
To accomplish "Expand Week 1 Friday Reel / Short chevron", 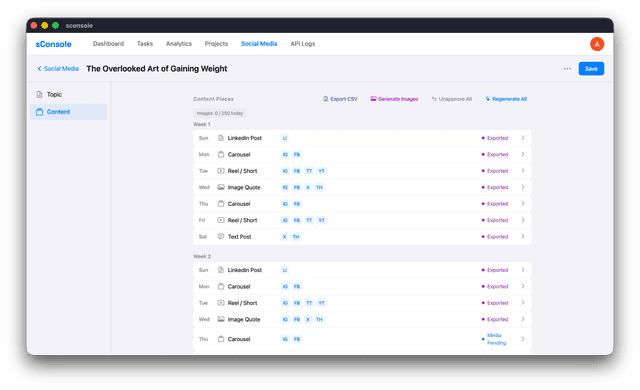I will [x=523, y=220].
